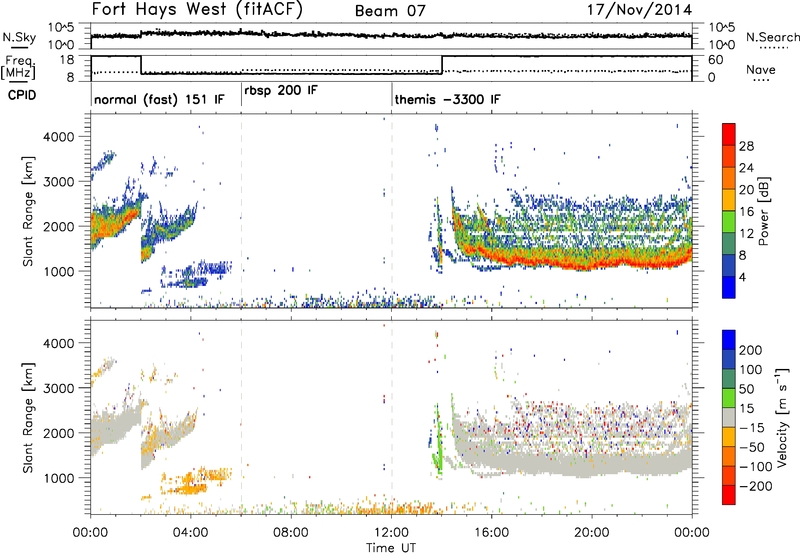Click the '08:00' time axis tick label

click(x=291, y=533)
